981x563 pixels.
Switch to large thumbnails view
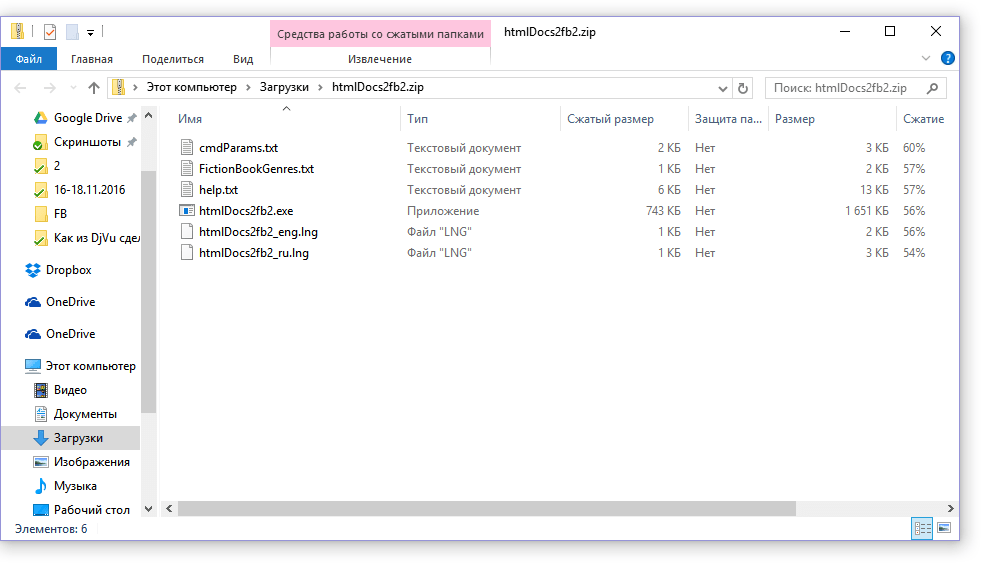(x=943, y=528)
